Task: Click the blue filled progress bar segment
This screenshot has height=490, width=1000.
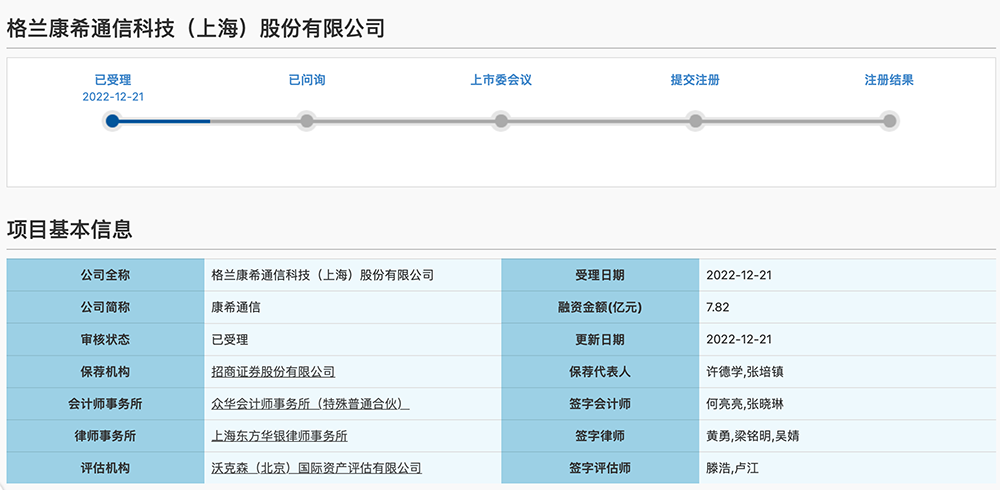Action: [165, 121]
